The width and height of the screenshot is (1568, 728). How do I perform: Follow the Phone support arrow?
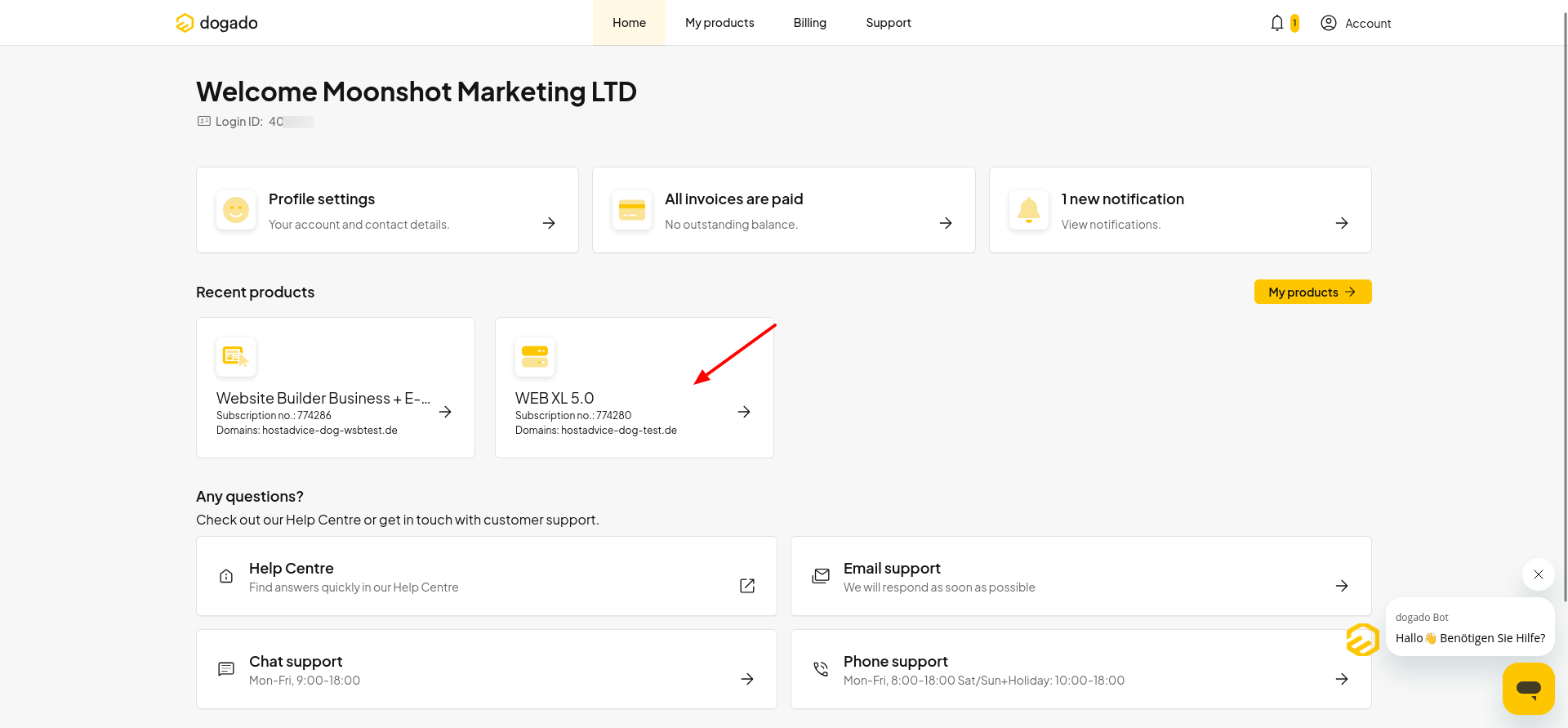[x=1342, y=679]
